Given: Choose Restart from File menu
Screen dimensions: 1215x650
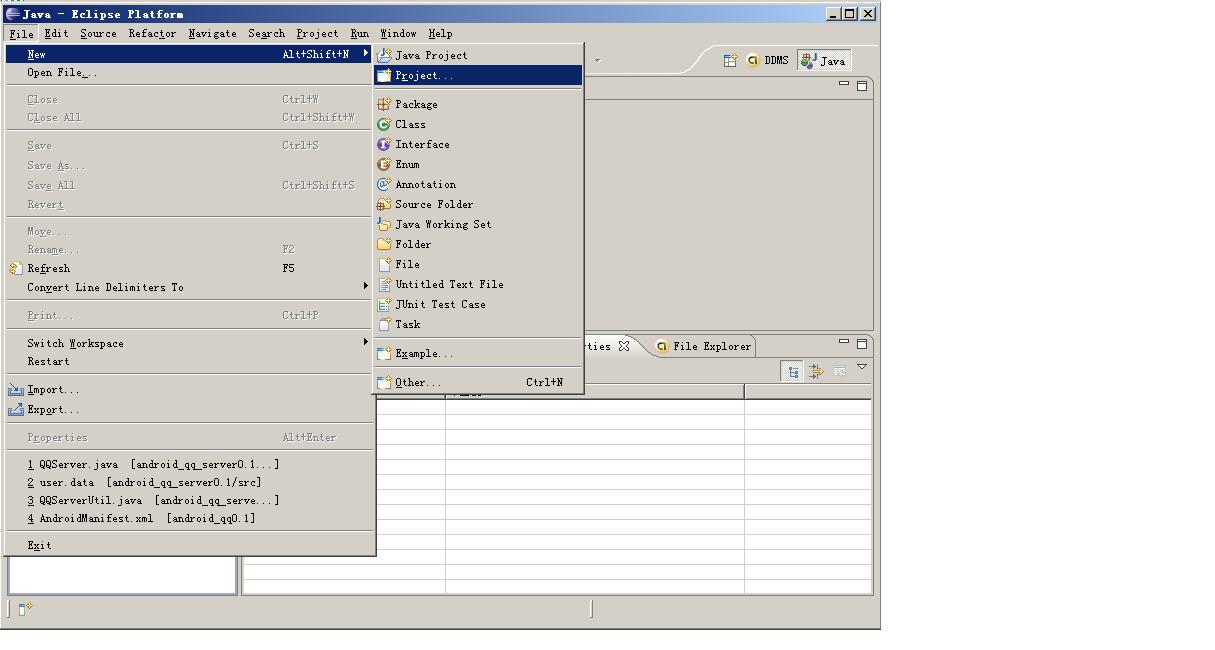Looking at the screenshot, I should [x=190, y=361].
